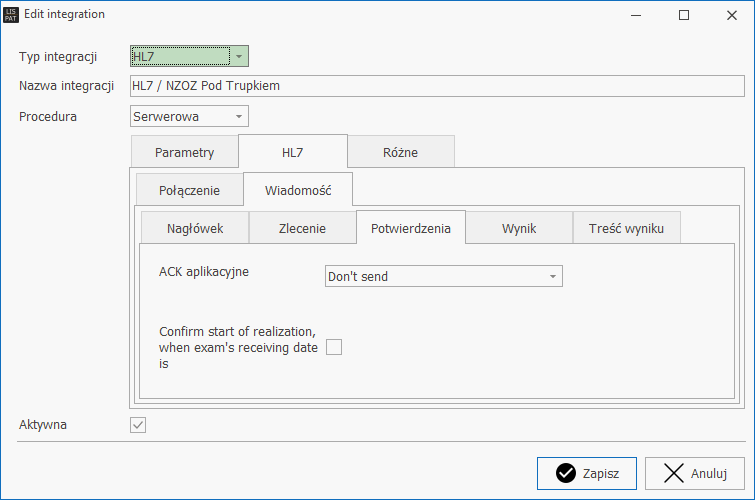755x500 pixels.
Task: Select the Wiadomość tab
Action: (x=298, y=189)
